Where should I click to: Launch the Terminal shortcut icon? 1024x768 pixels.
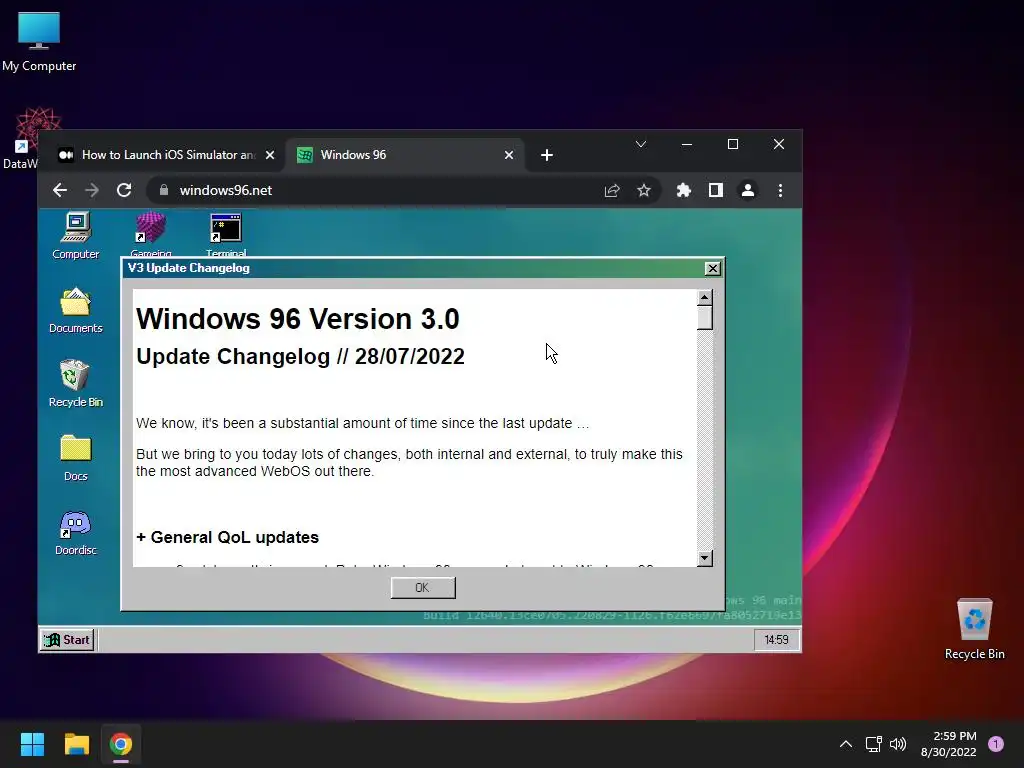[226, 234]
